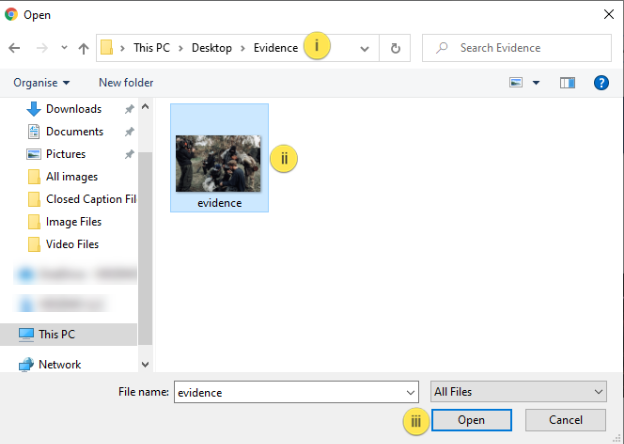Toggle the preview pane icon
This screenshot has height=444, width=624.
point(568,82)
